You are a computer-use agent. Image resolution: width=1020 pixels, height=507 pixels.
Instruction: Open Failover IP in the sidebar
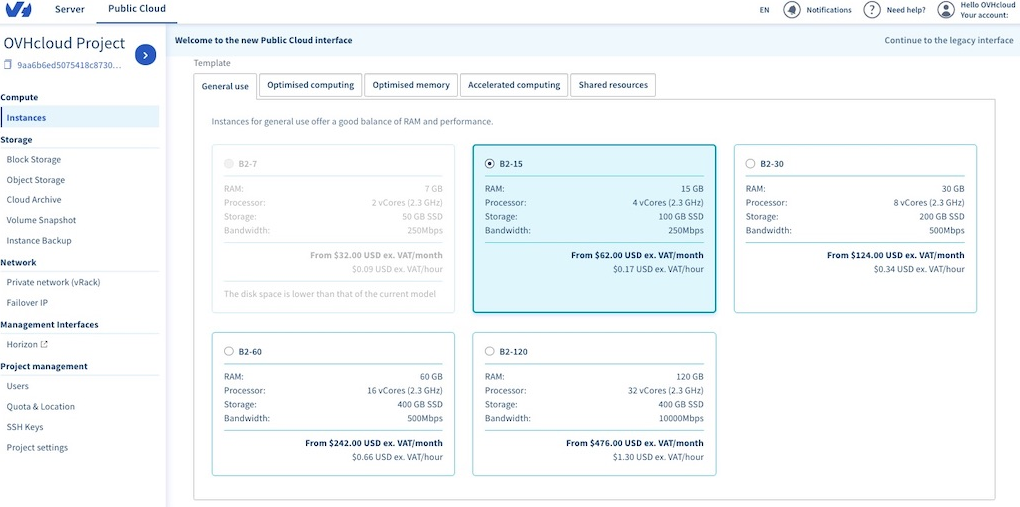coord(27,303)
